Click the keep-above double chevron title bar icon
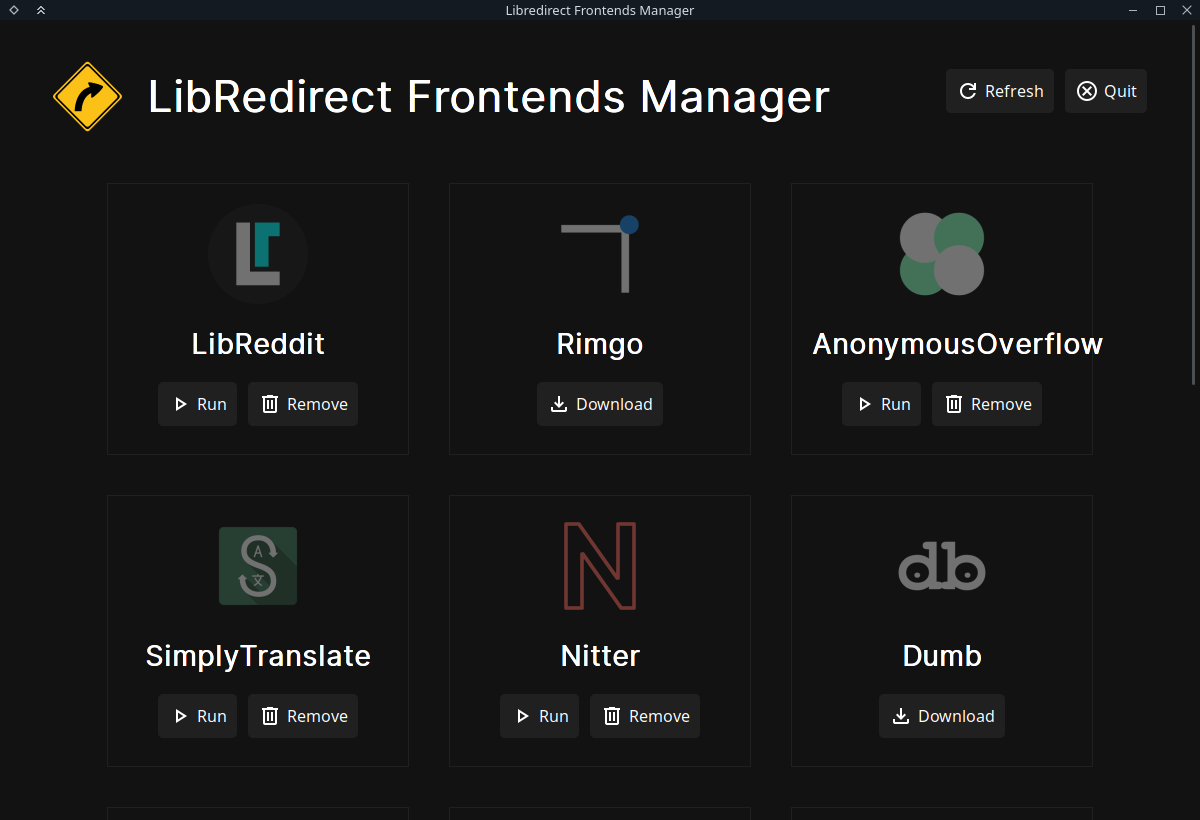 tap(40, 10)
